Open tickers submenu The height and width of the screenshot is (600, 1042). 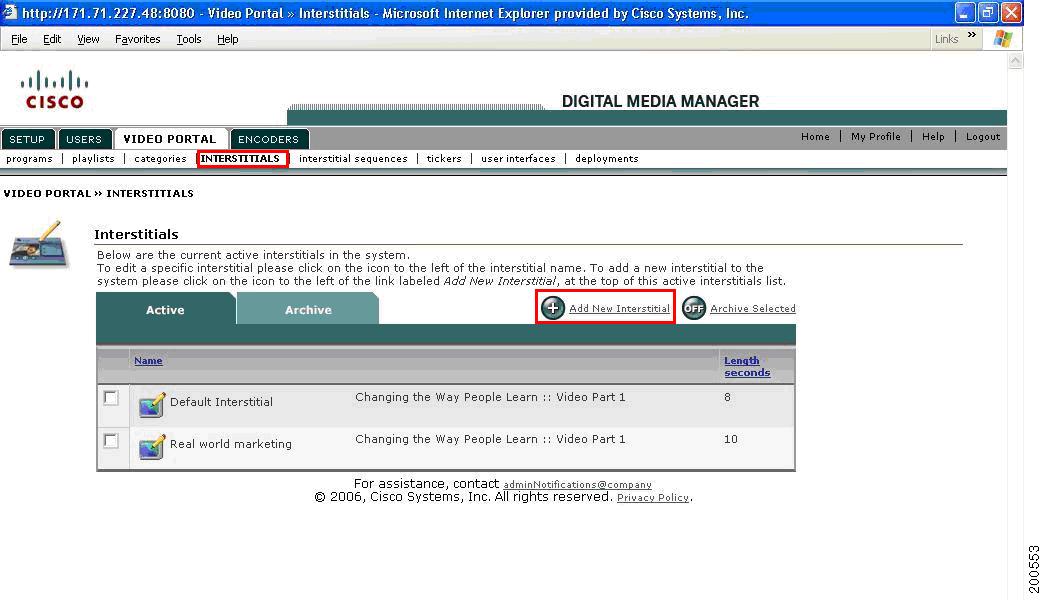point(444,159)
